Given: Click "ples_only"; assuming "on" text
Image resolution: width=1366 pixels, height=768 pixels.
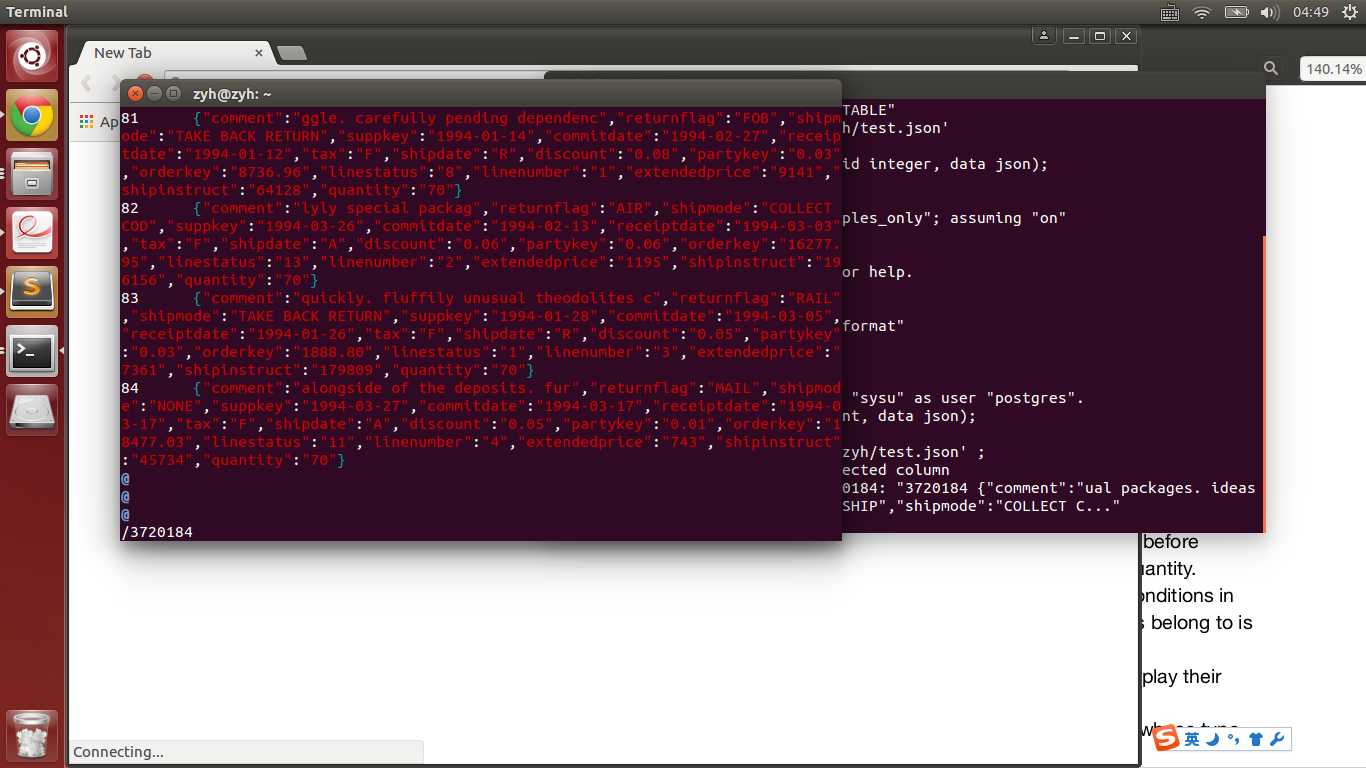Looking at the screenshot, I should pyautogui.click(x=954, y=218).
